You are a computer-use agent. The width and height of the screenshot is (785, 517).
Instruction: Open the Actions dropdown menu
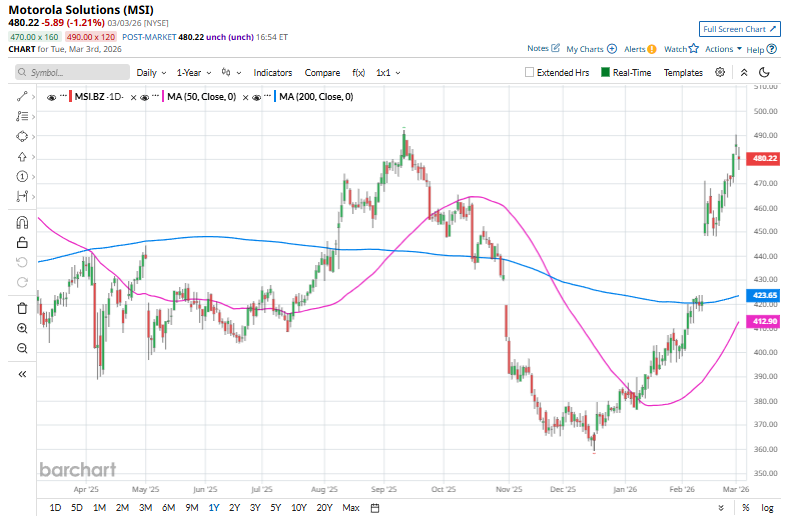[x=723, y=49]
